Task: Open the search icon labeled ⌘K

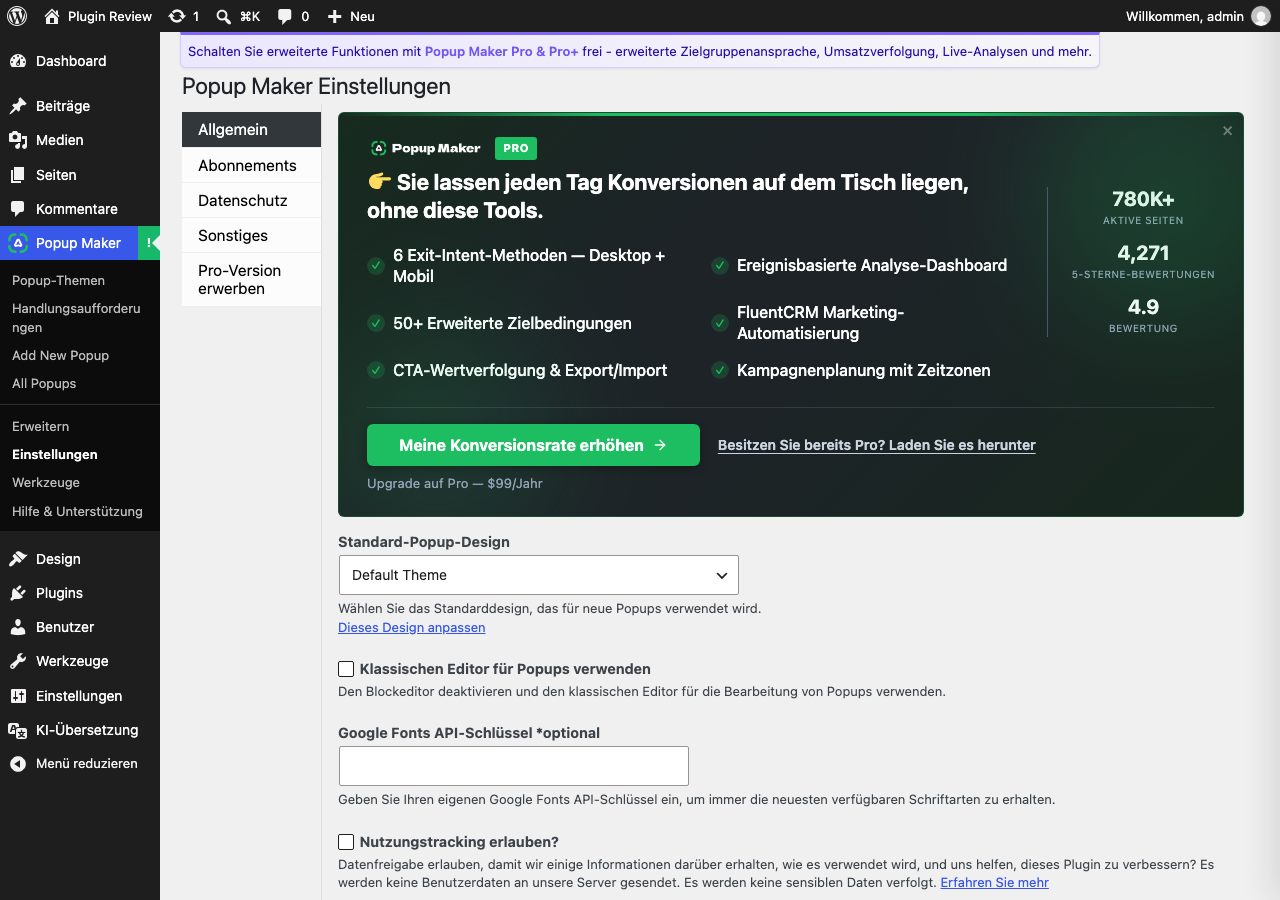Action: [x=224, y=16]
